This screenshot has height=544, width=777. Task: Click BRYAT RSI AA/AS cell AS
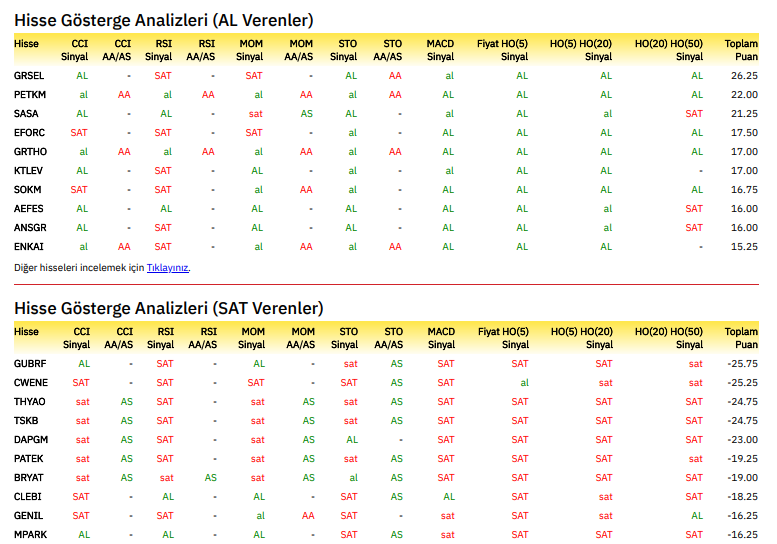coord(211,478)
